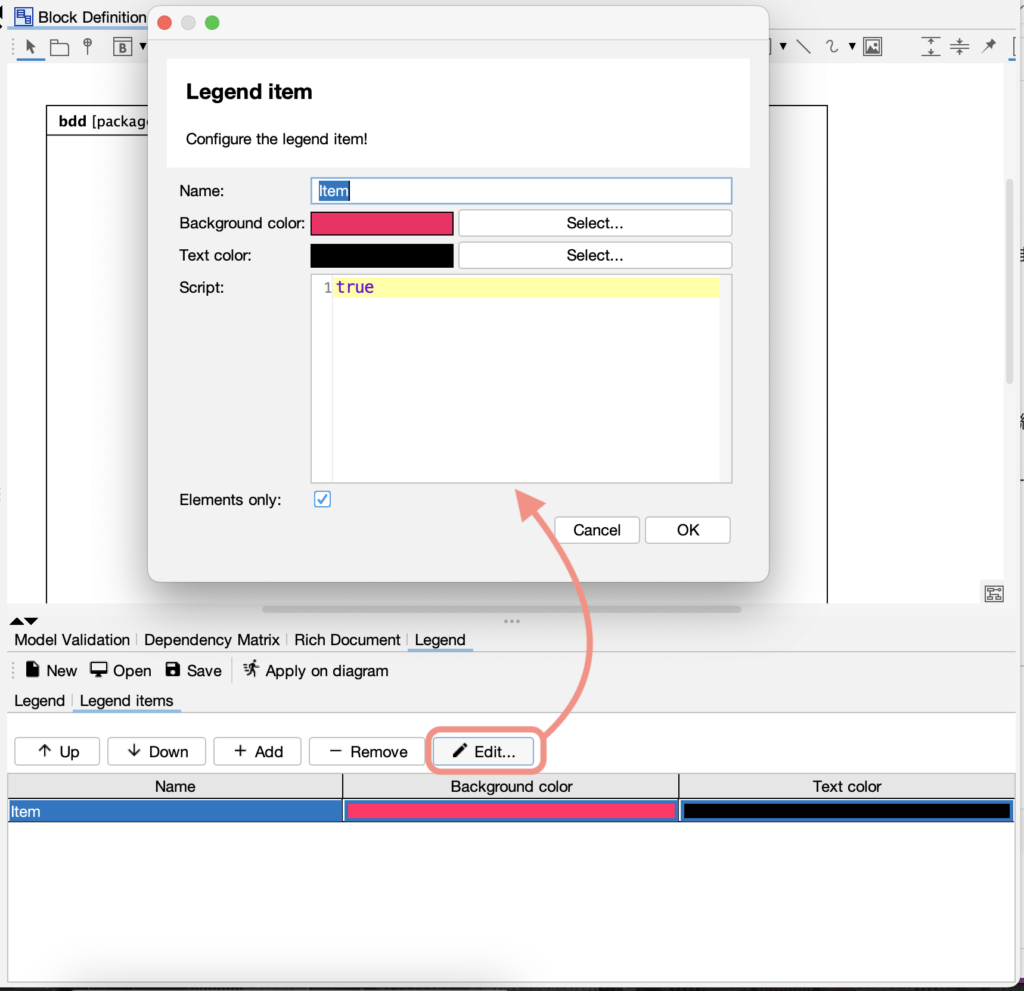Toggle the Elements only checkbox
1024x991 pixels.
click(x=322, y=499)
